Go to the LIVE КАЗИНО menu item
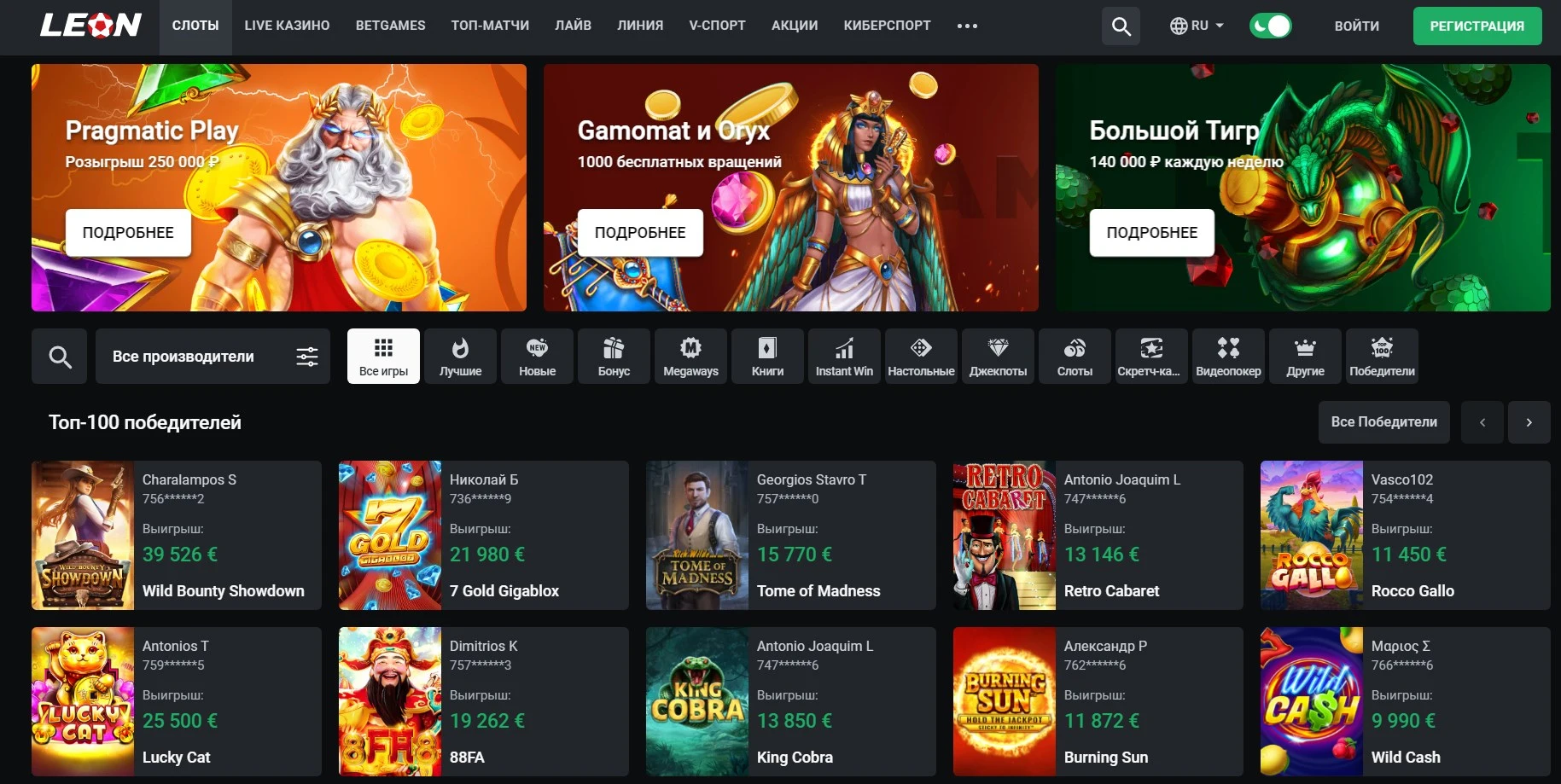The image size is (1561, 784). [287, 26]
